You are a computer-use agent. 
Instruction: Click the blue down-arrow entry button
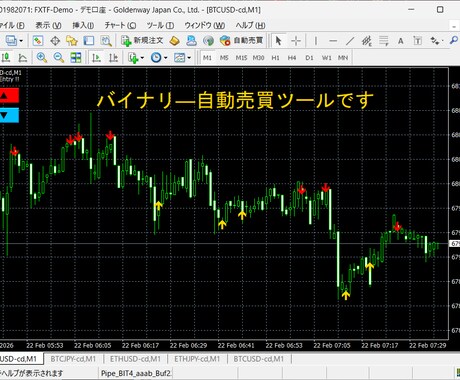pyautogui.click(x=9, y=115)
